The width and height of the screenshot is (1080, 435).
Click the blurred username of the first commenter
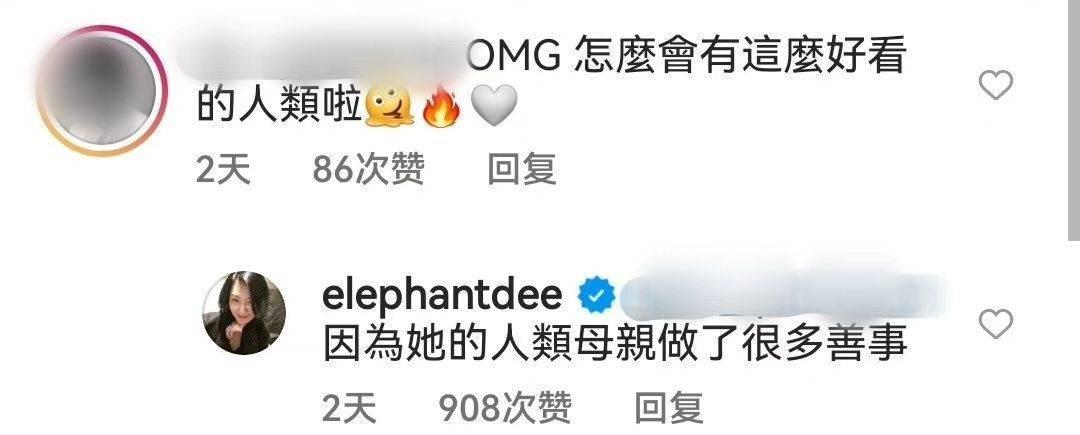(x=324, y=54)
